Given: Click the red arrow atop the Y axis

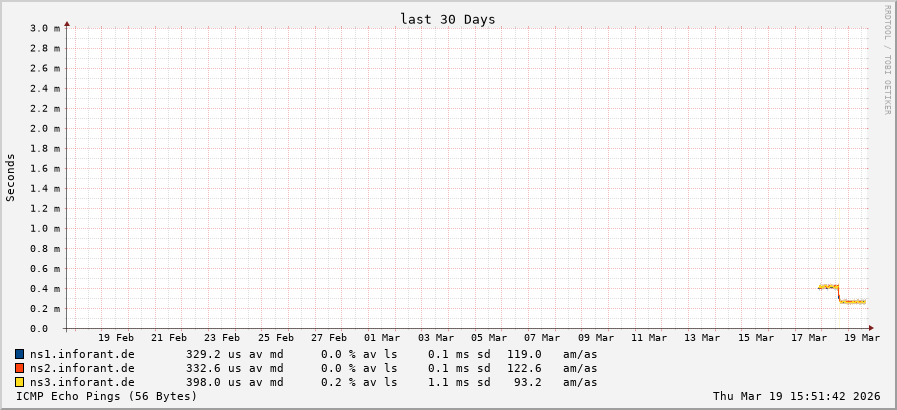Looking at the screenshot, I should pyautogui.click(x=67, y=23).
